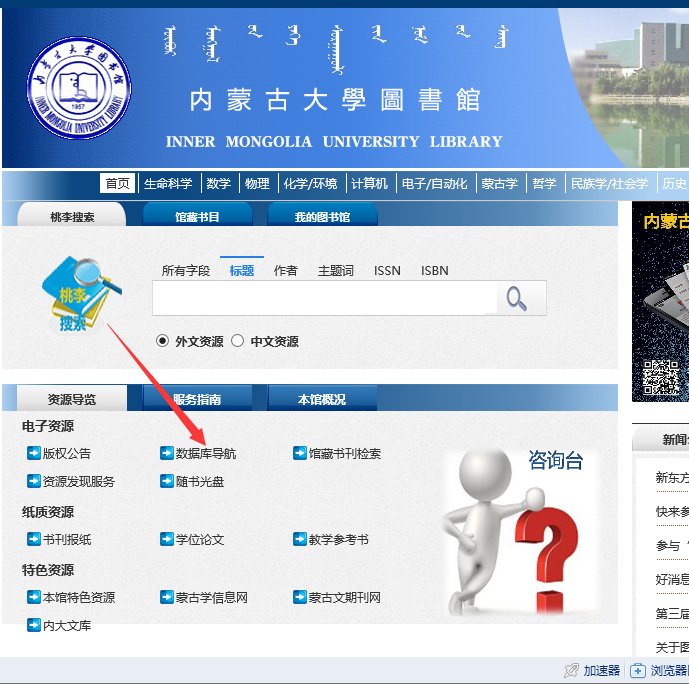Switch to the 资源导览 tab
Image resolution: width=689 pixels, height=684 pixels.
[72, 398]
